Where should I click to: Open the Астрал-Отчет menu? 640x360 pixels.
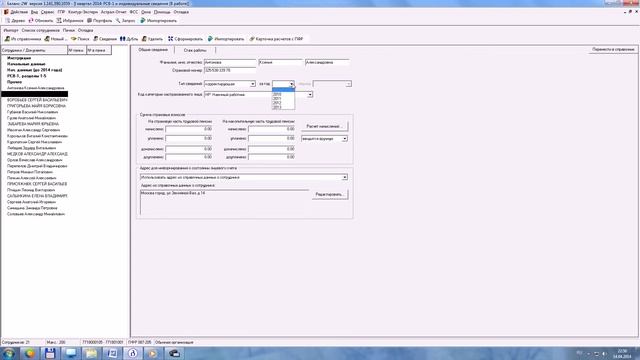[x=113, y=12]
